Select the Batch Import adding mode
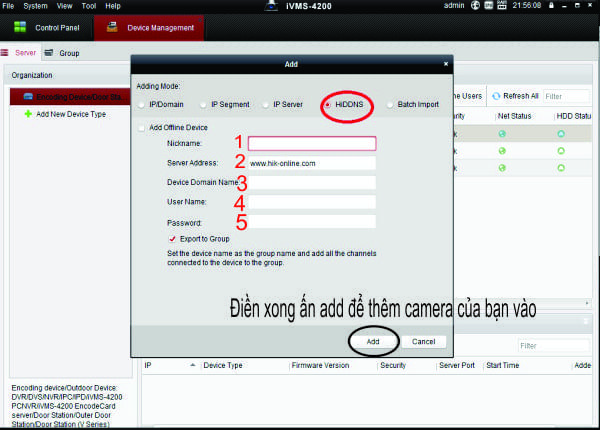This screenshot has height=430, width=600. 390,105
